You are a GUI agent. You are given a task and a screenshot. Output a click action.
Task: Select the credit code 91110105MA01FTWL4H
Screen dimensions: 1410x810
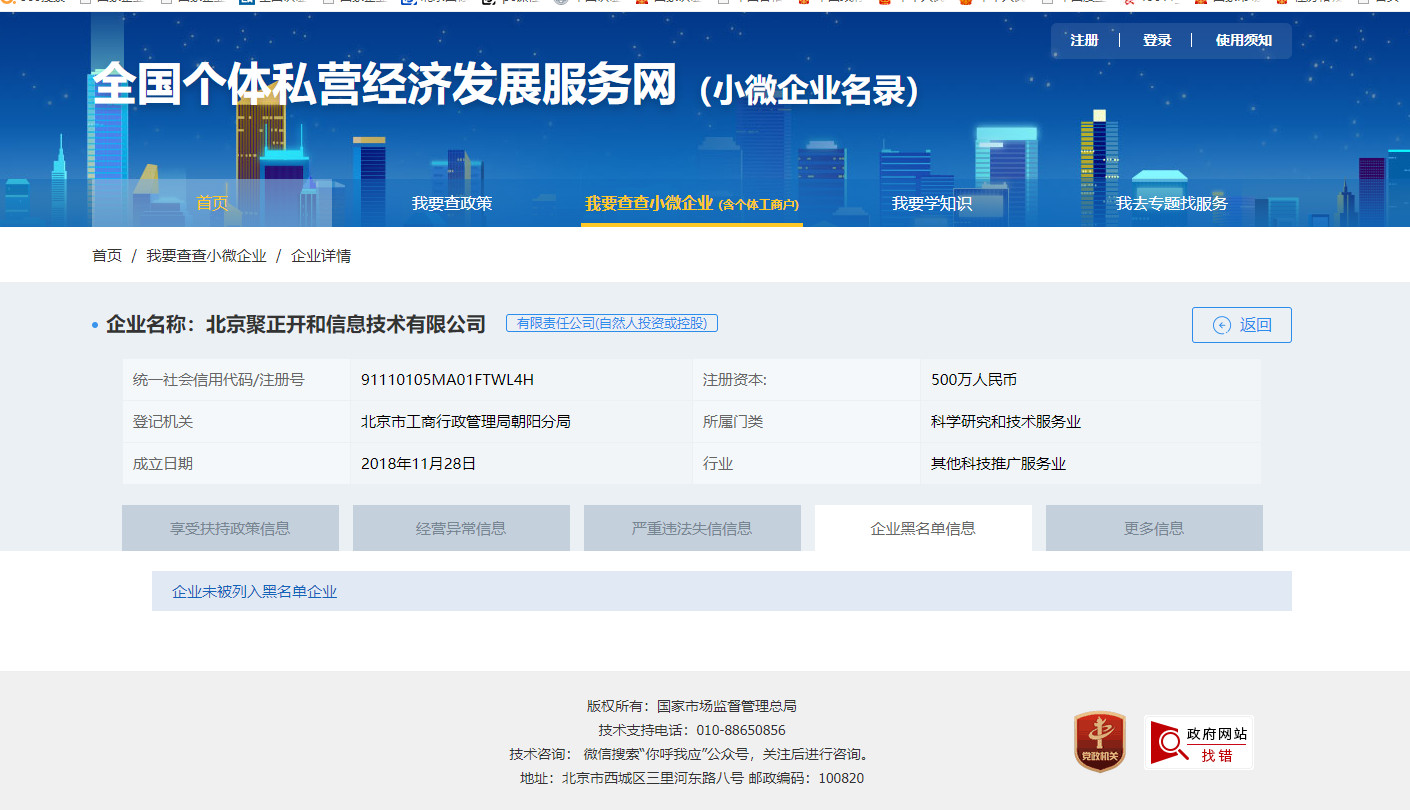pyautogui.click(x=447, y=380)
